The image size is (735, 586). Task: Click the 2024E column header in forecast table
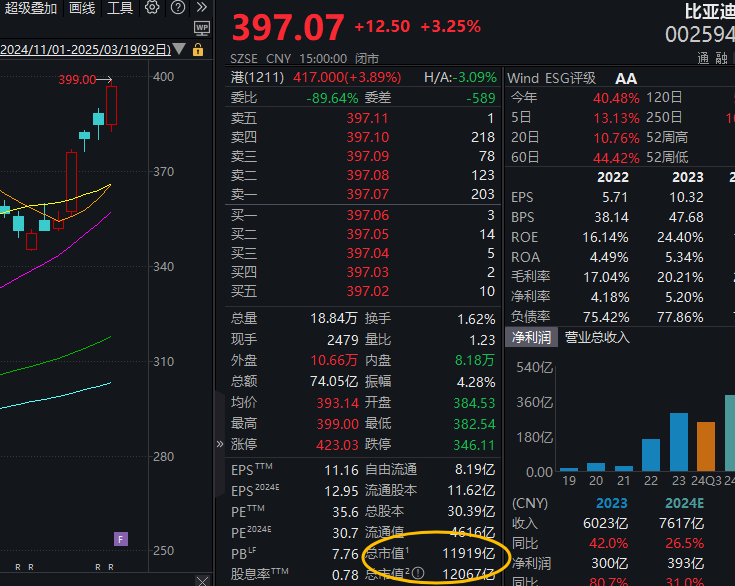(x=684, y=503)
